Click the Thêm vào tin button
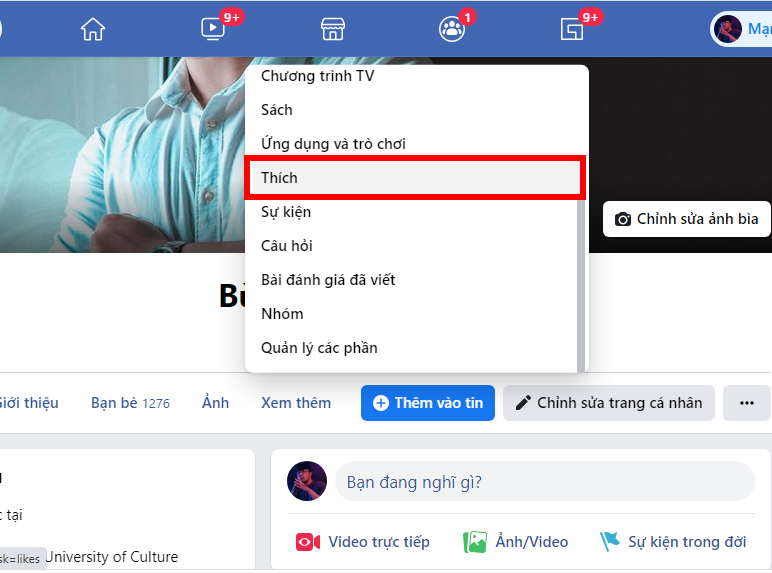The height and width of the screenshot is (573, 772). click(427, 403)
